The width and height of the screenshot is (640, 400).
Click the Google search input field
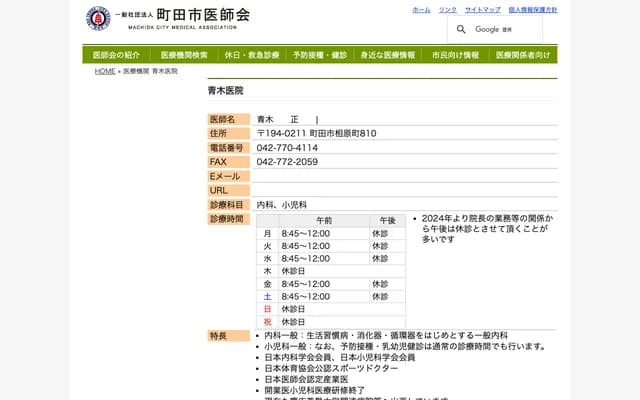tap(510, 29)
